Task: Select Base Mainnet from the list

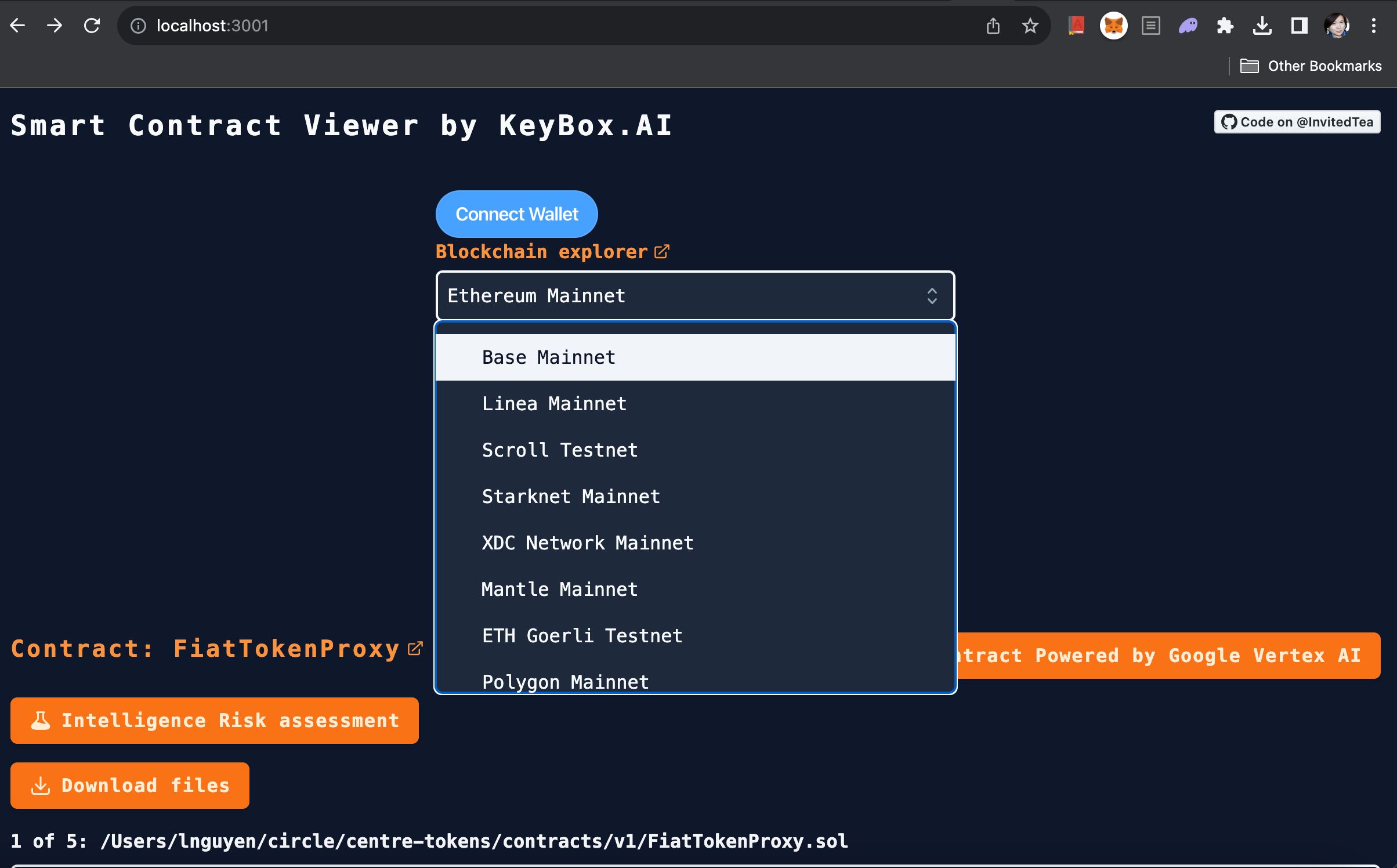Action: coord(695,357)
